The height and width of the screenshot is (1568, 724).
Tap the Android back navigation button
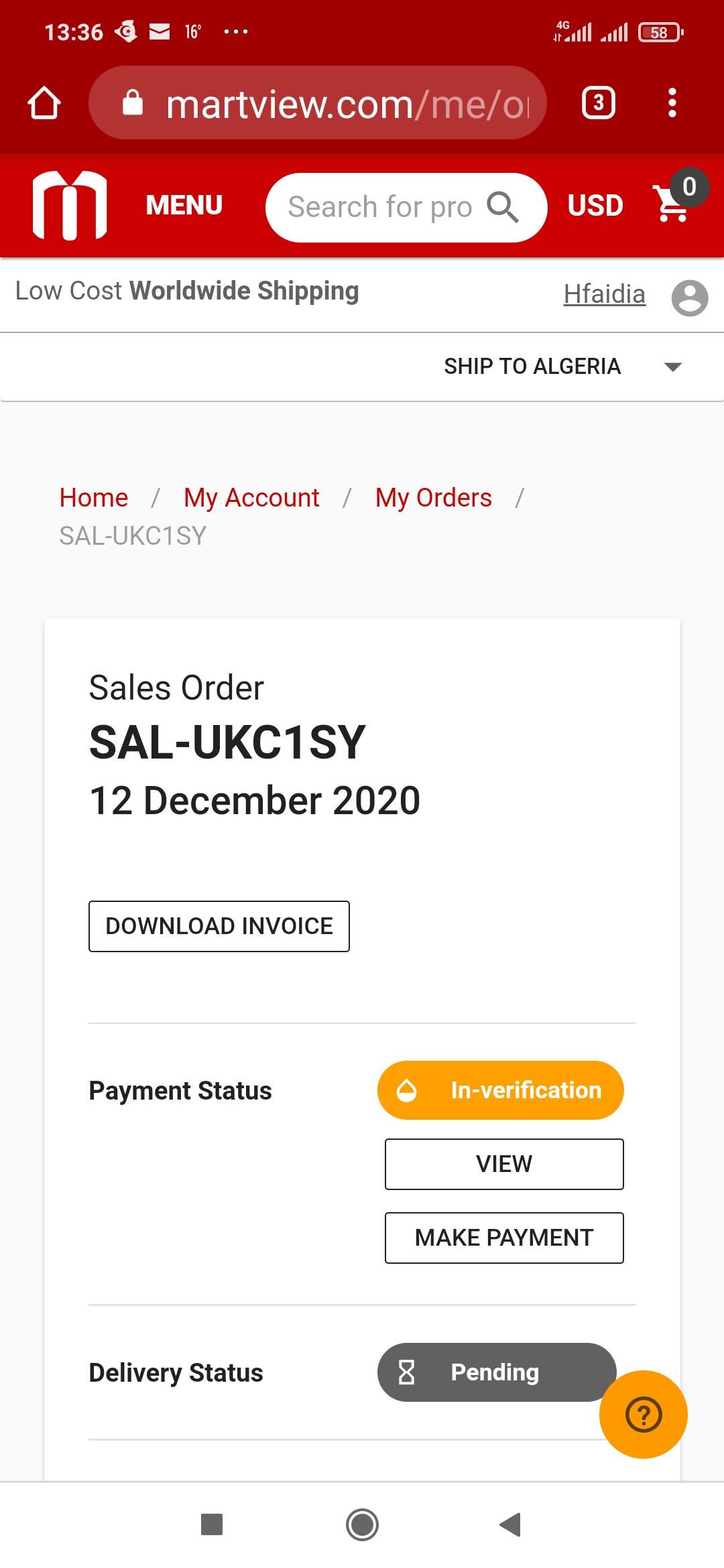[510, 1524]
